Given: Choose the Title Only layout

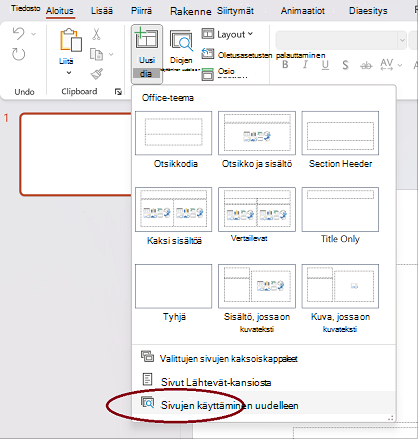Looking at the screenshot, I should click(x=340, y=209).
